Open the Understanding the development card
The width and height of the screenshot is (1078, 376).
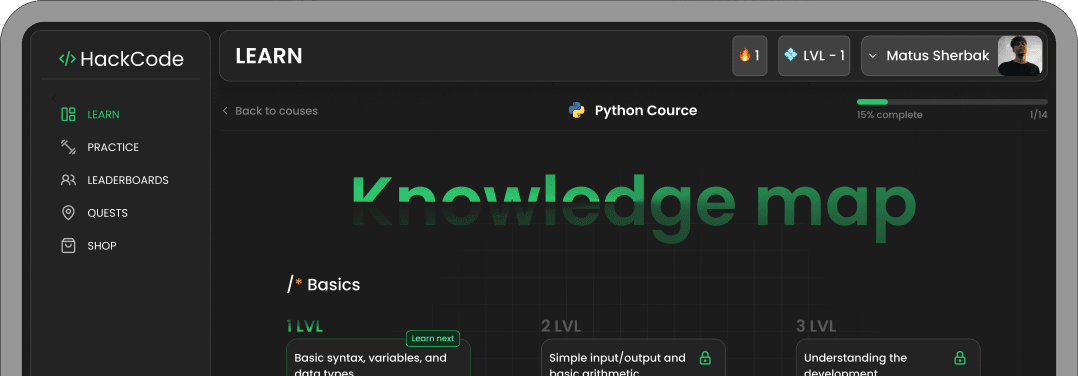coord(888,357)
